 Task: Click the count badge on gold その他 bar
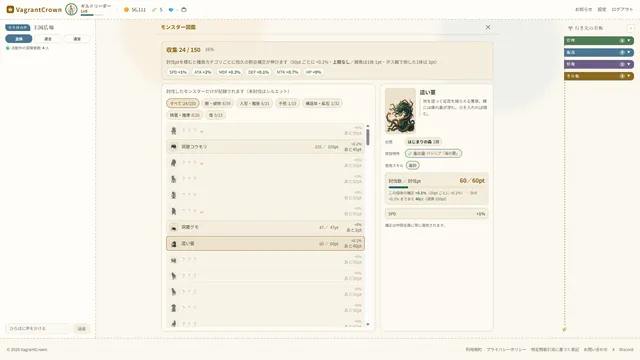(x=622, y=76)
